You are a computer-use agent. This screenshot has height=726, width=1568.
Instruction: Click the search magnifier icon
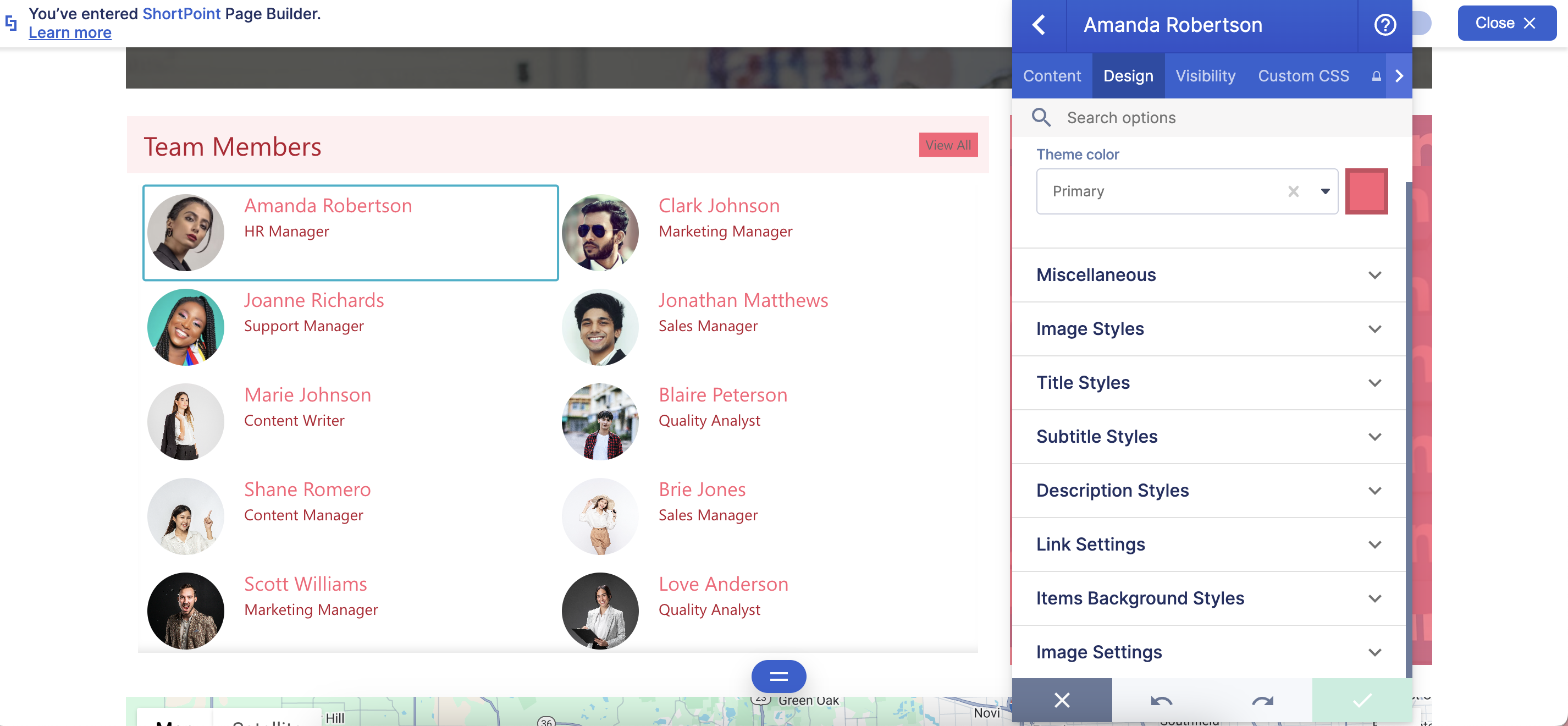click(x=1041, y=118)
